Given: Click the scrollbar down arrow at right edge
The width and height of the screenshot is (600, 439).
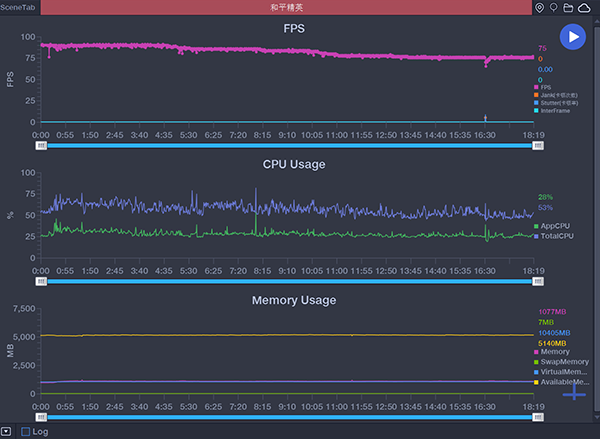Looking at the screenshot, I should [597, 417].
